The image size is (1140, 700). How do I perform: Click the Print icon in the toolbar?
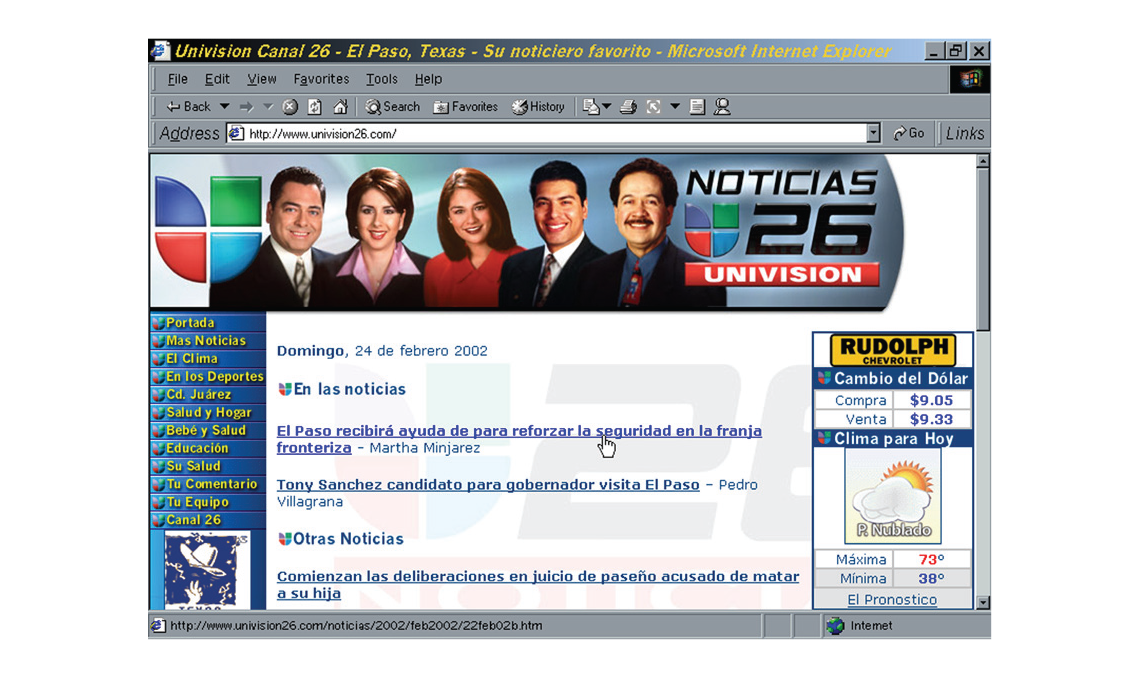point(628,107)
